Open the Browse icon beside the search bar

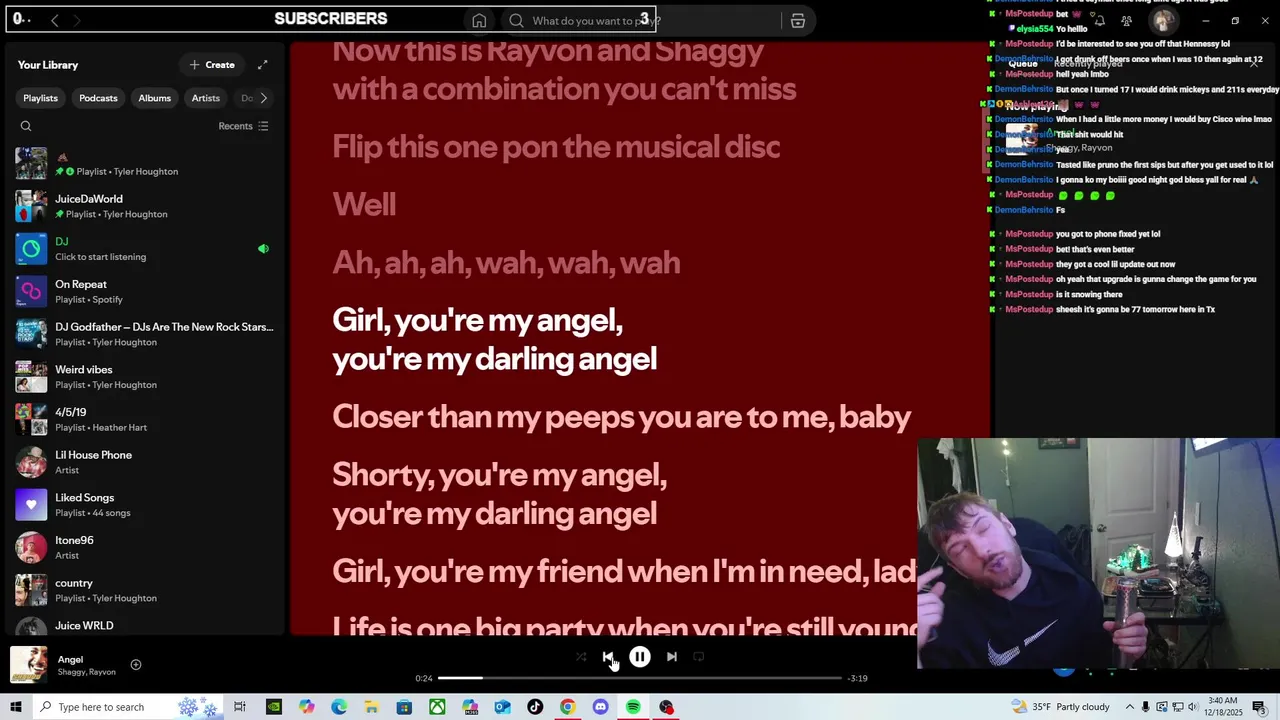click(798, 21)
